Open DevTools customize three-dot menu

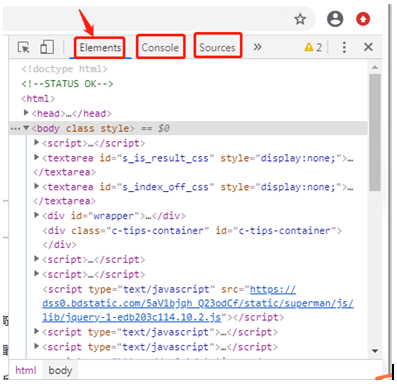(344, 47)
